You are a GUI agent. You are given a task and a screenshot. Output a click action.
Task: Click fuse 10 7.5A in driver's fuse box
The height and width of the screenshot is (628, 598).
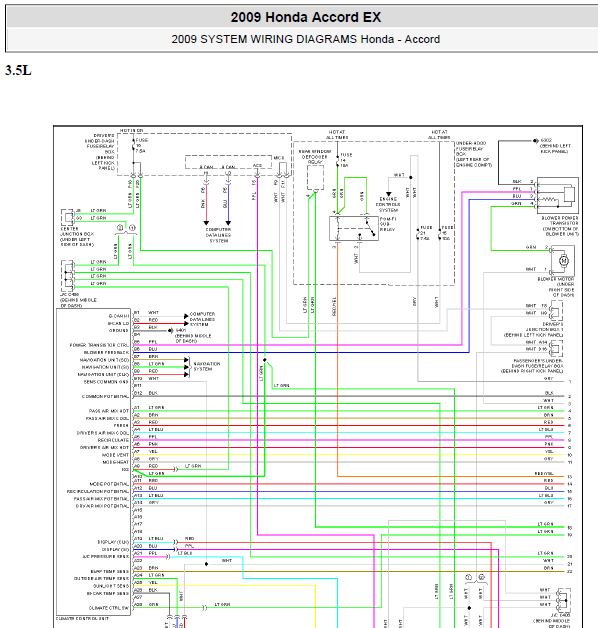coord(134,146)
